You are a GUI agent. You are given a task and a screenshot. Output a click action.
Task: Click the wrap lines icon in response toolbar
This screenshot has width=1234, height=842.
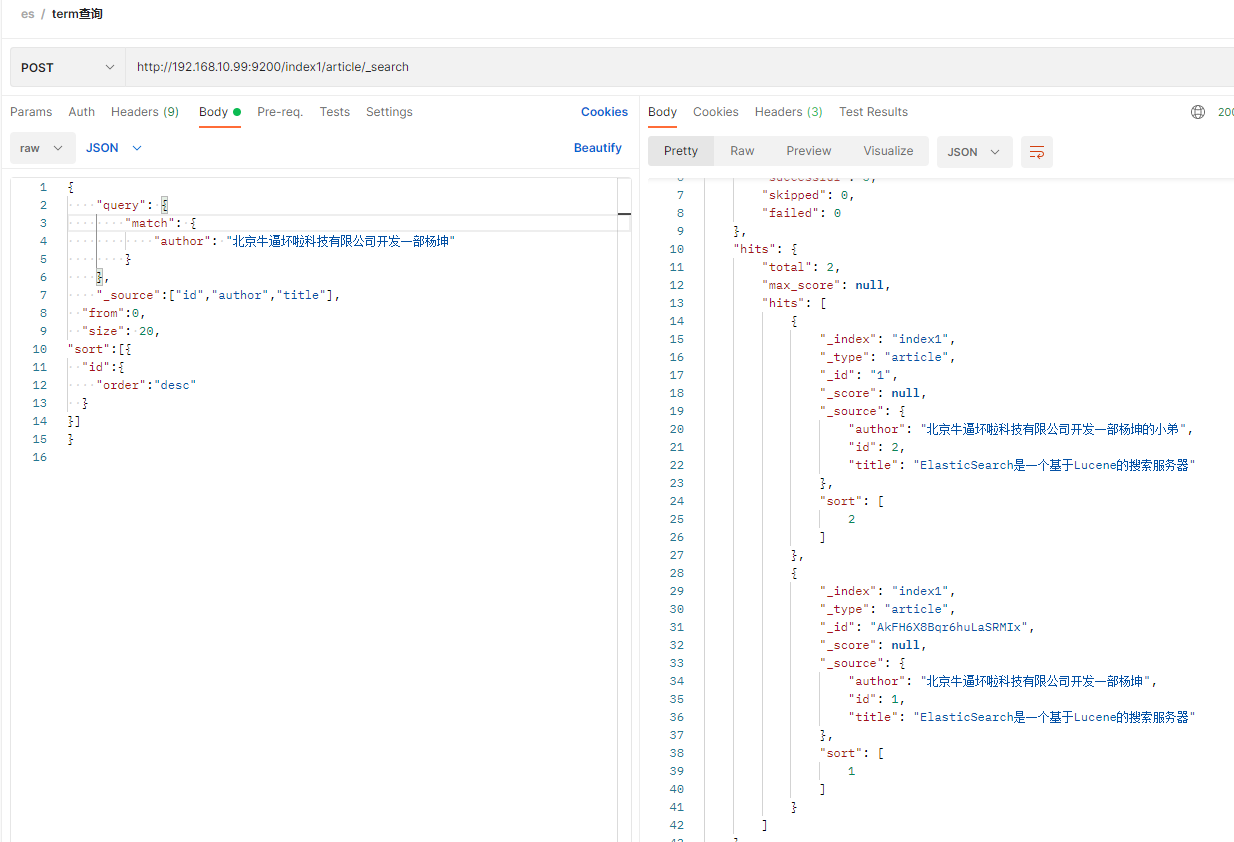[x=1037, y=152]
